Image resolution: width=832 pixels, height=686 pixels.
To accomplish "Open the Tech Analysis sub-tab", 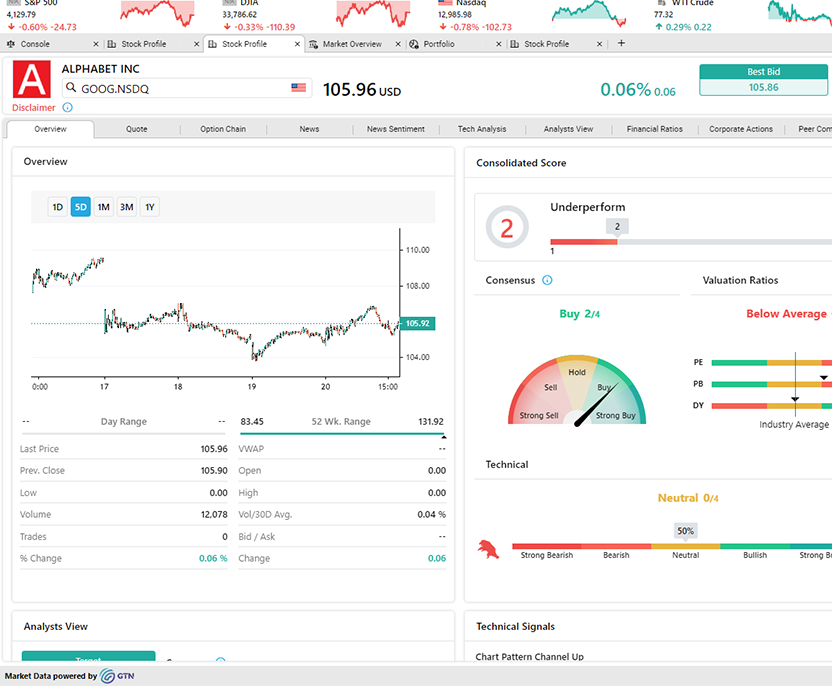I will click(x=482, y=129).
